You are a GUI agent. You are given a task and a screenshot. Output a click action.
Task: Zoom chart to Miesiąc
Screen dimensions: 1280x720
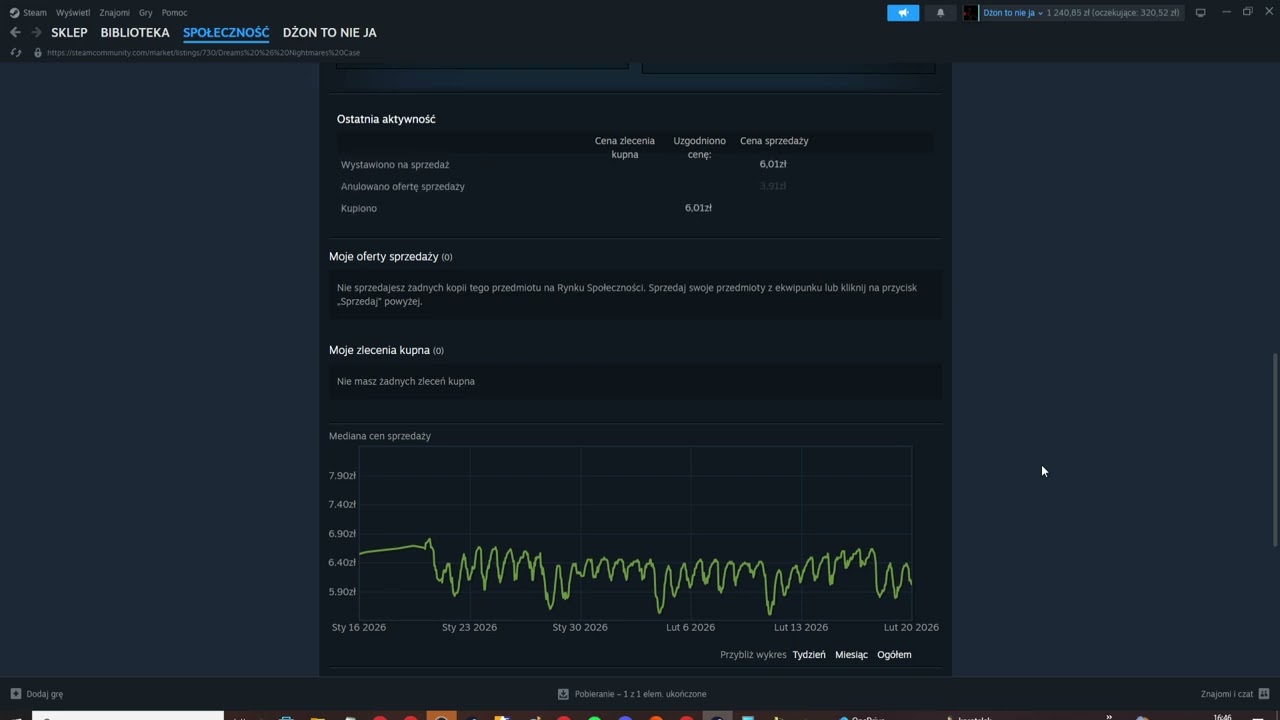coord(851,655)
